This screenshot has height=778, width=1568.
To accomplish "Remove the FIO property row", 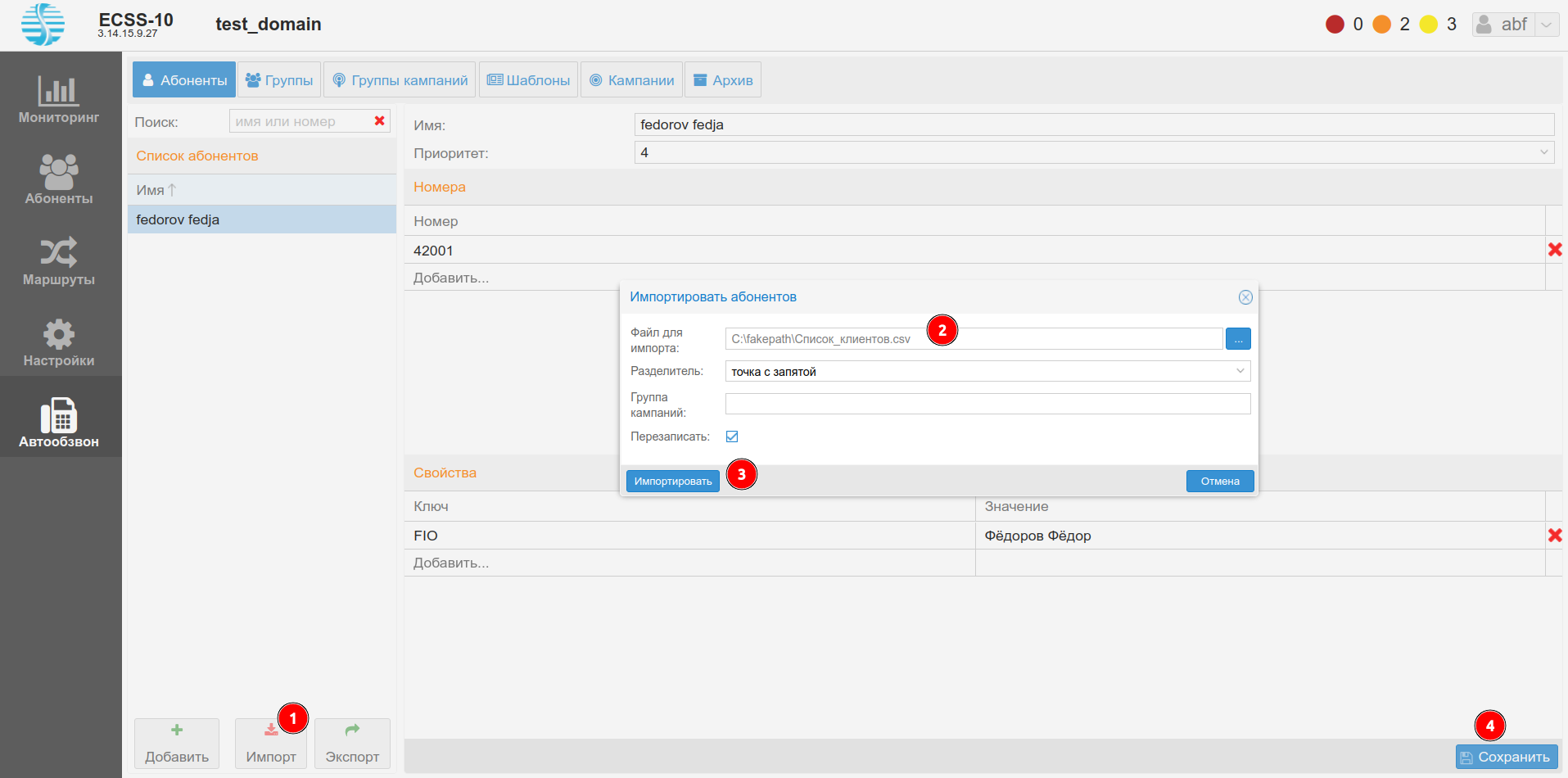I will [1554, 535].
